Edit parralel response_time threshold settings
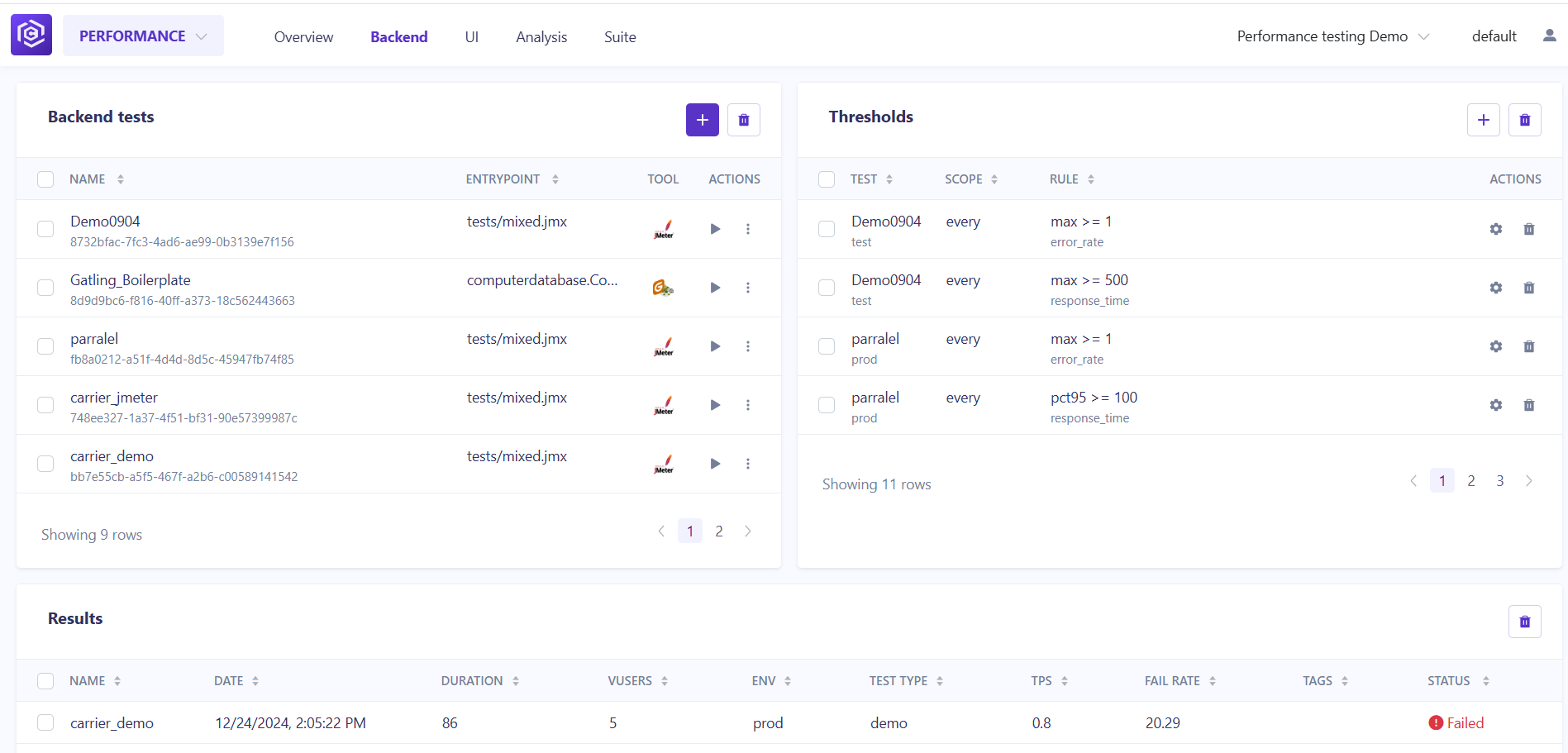Viewport: 1568px width, 753px height. coord(1495,405)
